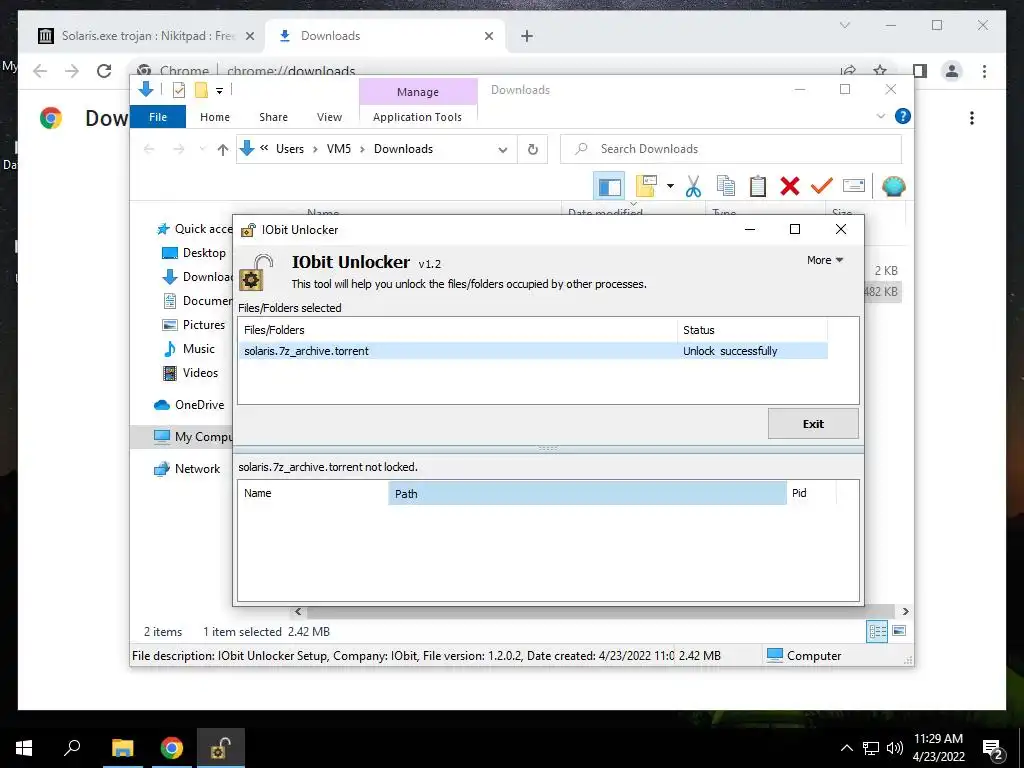The width and height of the screenshot is (1024, 768).
Task: Toggle the navigation pane icon in Explorer toolbar
Action: coord(609,186)
